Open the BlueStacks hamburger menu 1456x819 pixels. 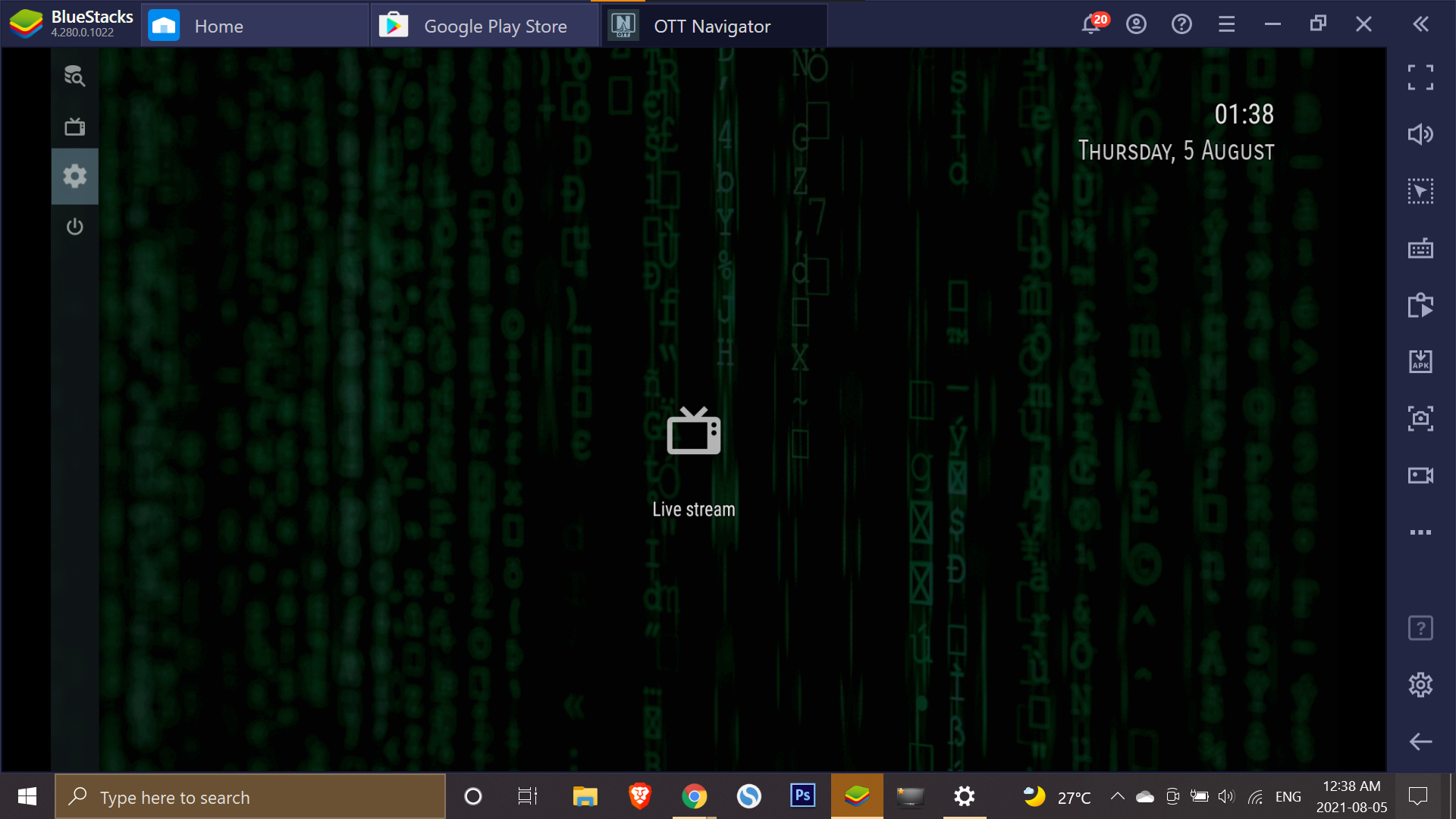pyautogui.click(x=1227, y=24)
